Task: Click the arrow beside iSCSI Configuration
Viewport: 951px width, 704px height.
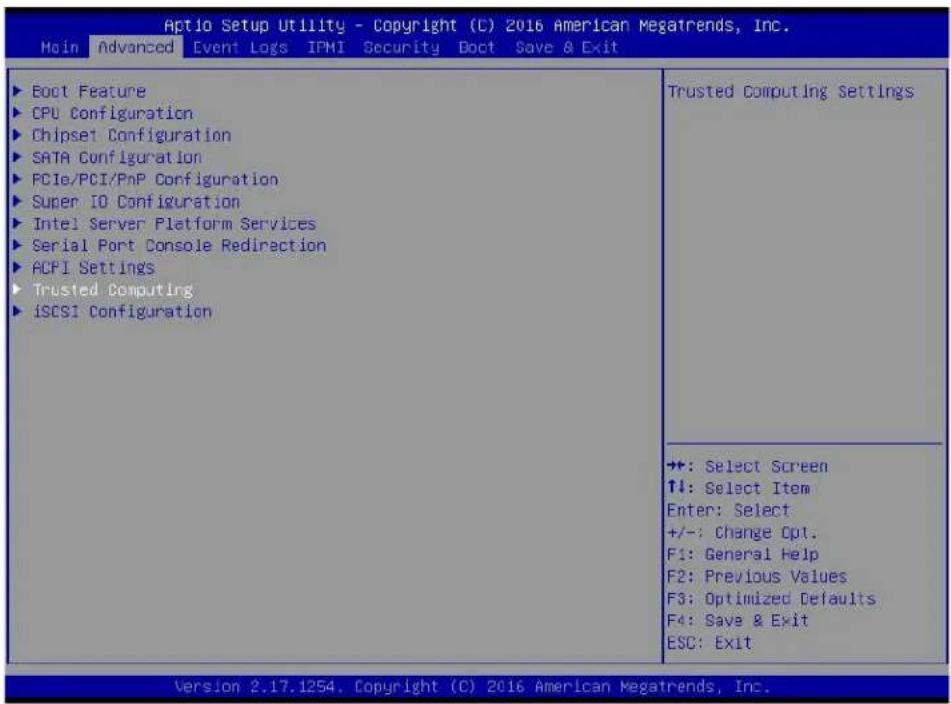Action: [x=18, y=311]
